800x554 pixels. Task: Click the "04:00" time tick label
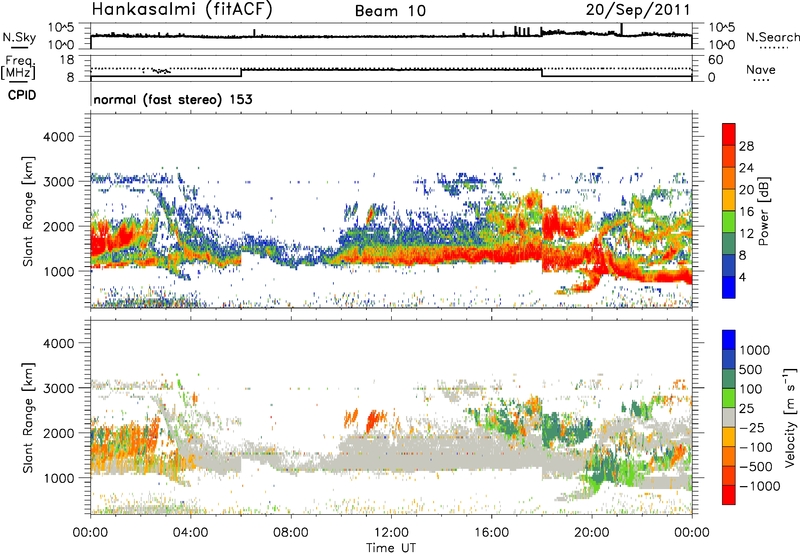click(x=190, y=533)
